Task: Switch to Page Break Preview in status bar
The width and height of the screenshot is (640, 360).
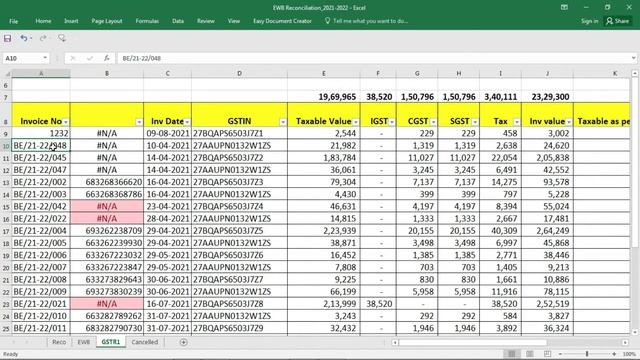Action: tap(547, 354)
